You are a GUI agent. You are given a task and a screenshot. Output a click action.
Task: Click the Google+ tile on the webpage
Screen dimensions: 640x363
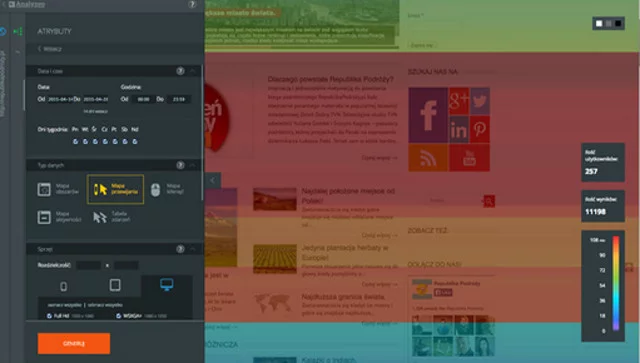[459, 101]
